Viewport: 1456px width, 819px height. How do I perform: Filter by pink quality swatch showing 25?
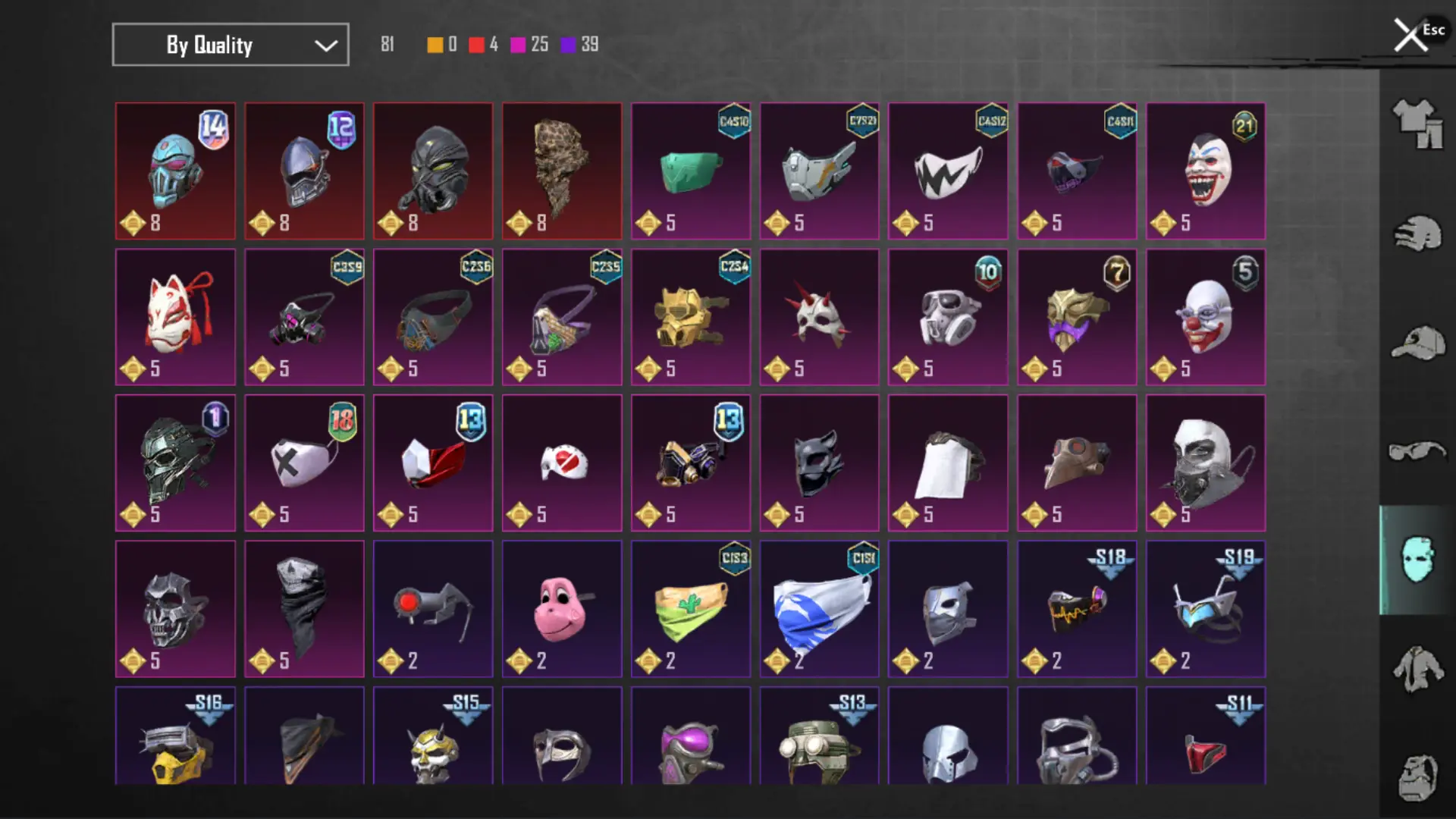point(529,45)
